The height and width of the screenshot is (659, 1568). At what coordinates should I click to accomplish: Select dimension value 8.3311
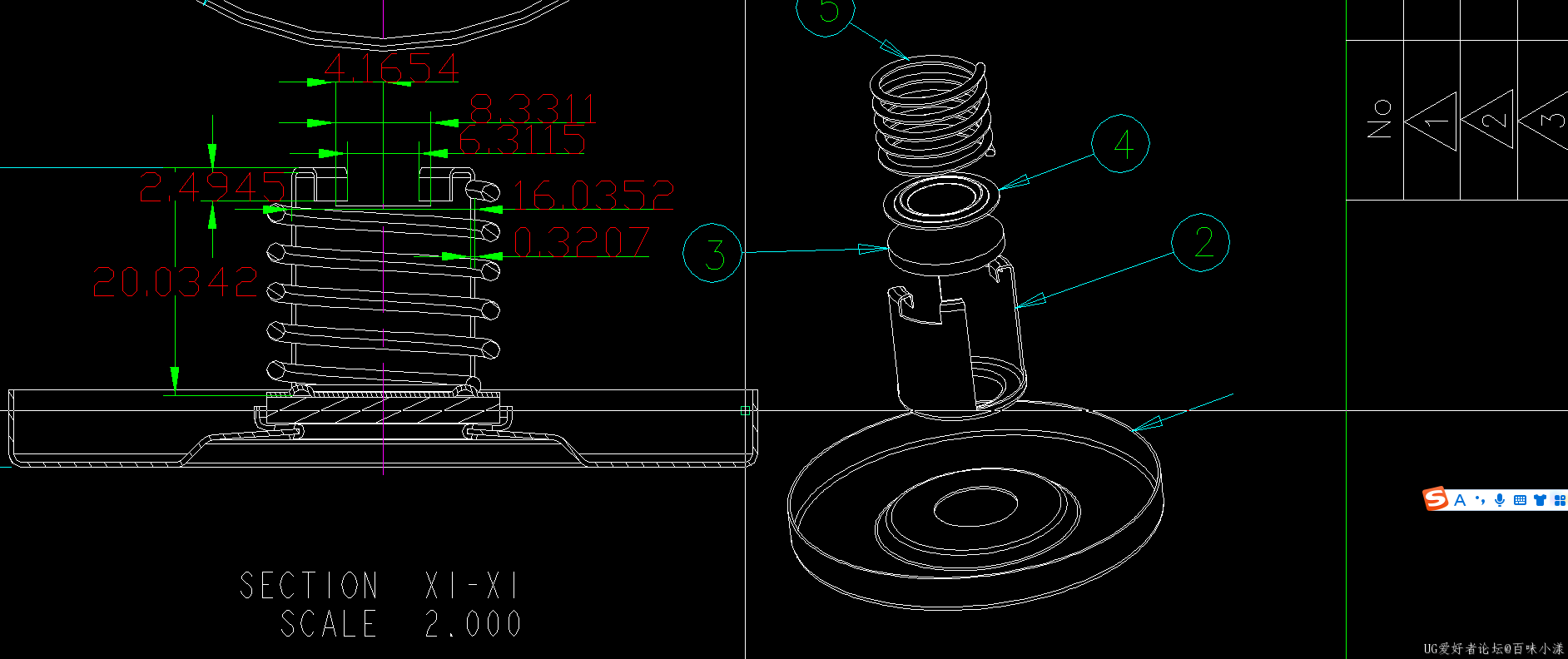[x=533, y=108]
